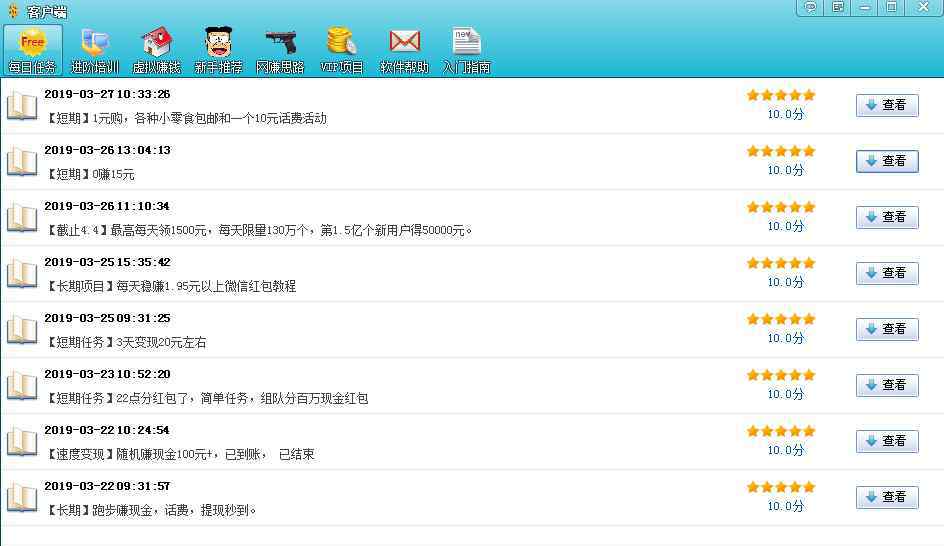The width and height of the screenshot is (944, 546).
Task: Click star rating of the 跑步赚现金 task
Action: 781,487
